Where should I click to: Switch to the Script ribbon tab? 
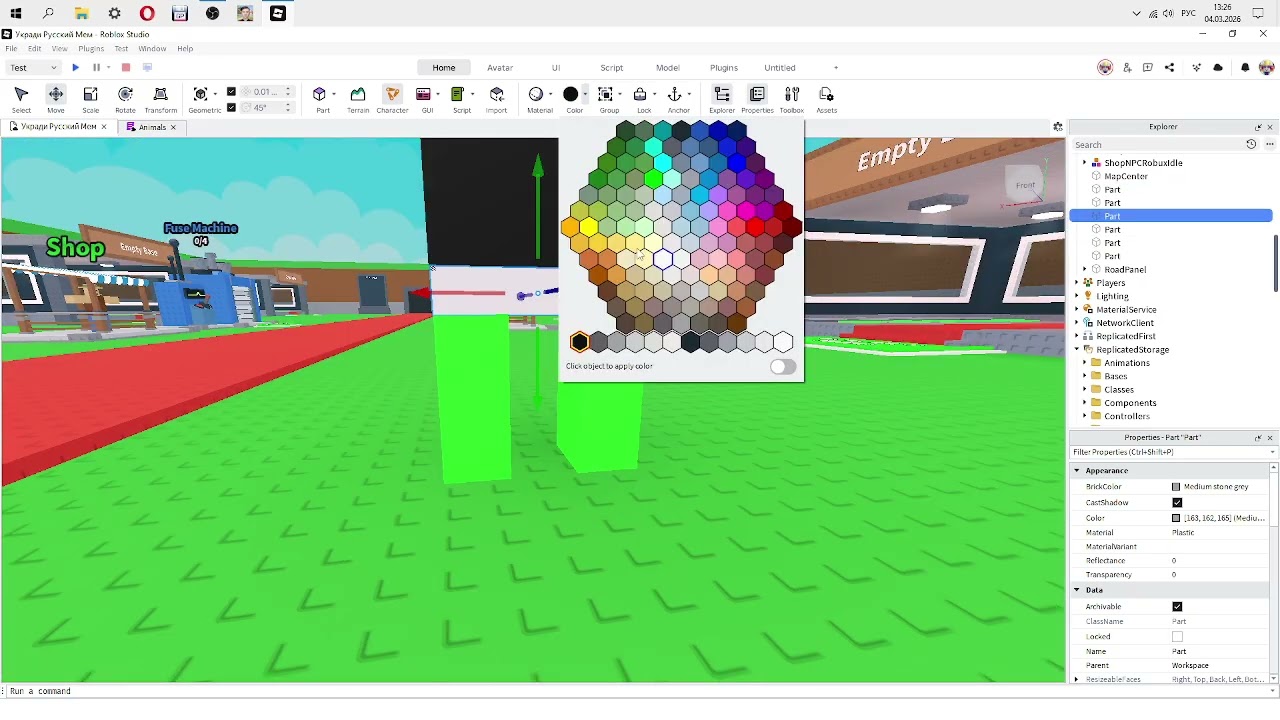(611, 68)
